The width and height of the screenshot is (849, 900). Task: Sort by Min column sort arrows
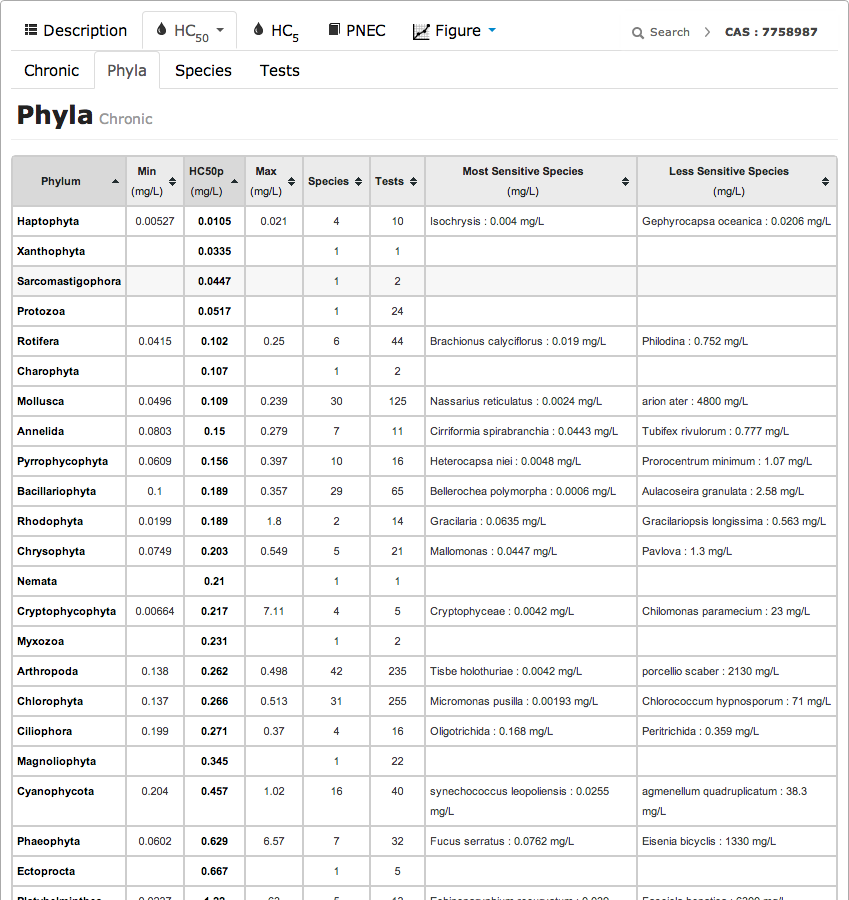174,182
